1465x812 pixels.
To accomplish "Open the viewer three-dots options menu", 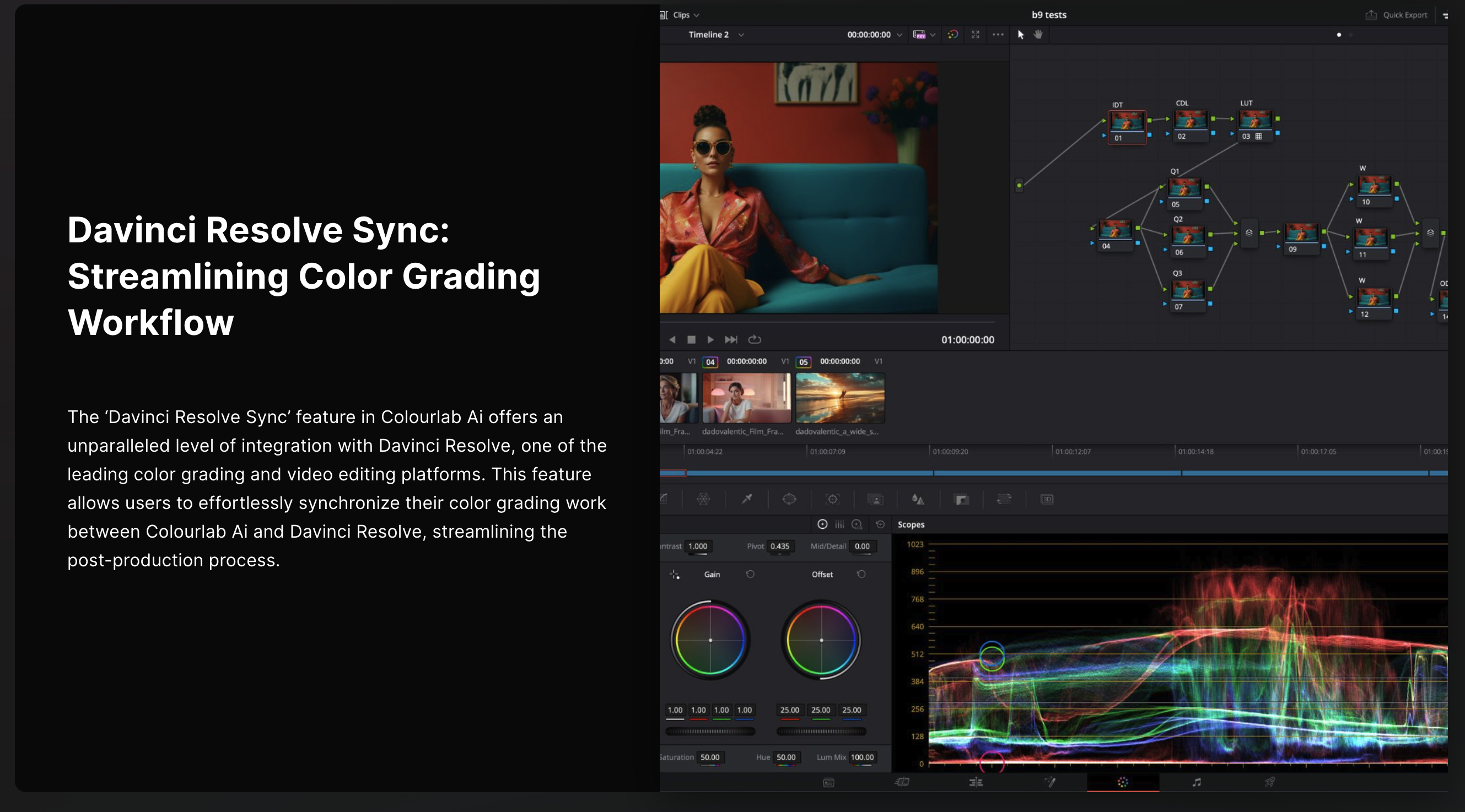I will (998, 35).
